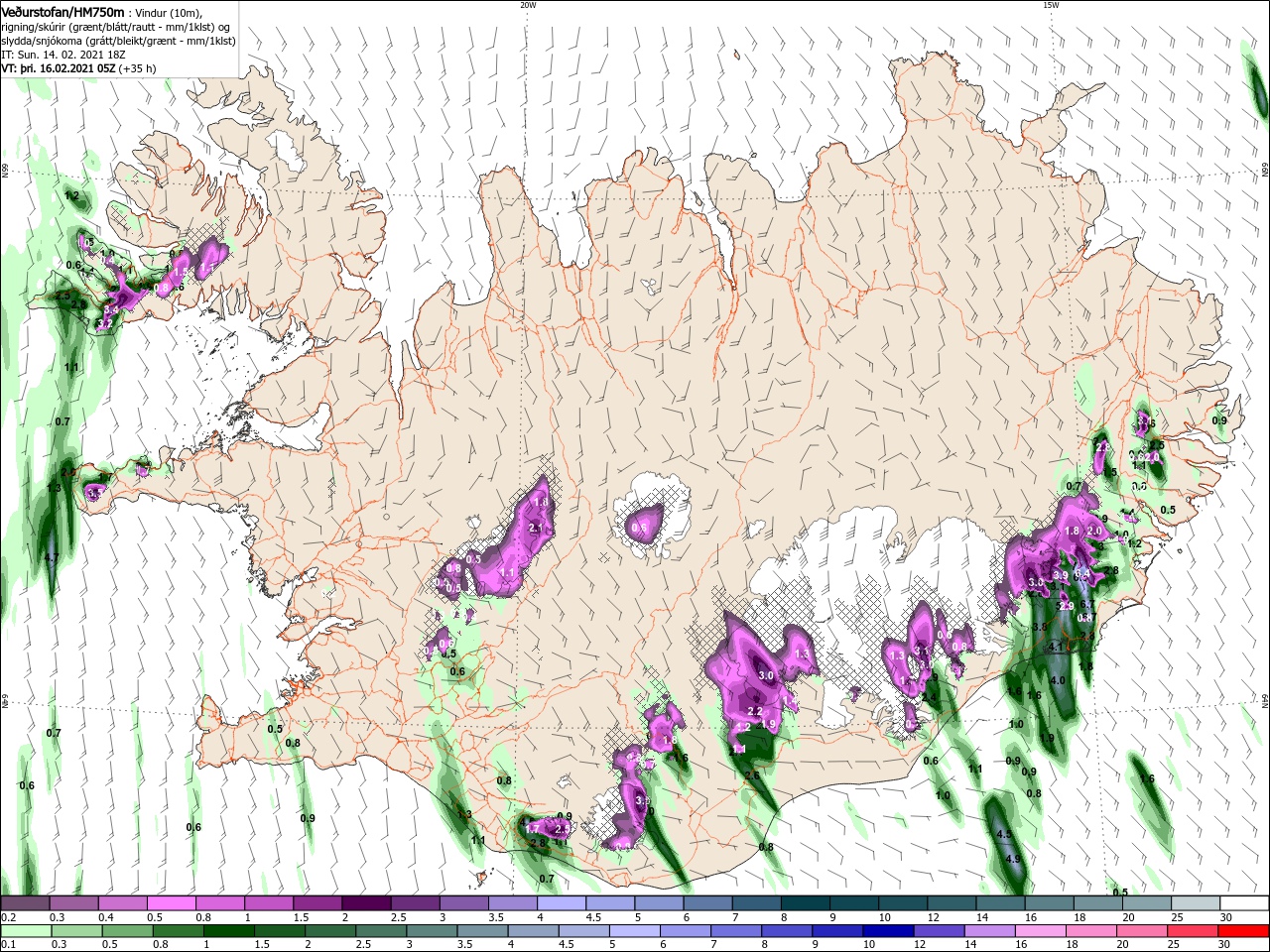Click the '20W' longitude label
The width and height of the screenshot is (1270, 952).
tap(528, 5)
